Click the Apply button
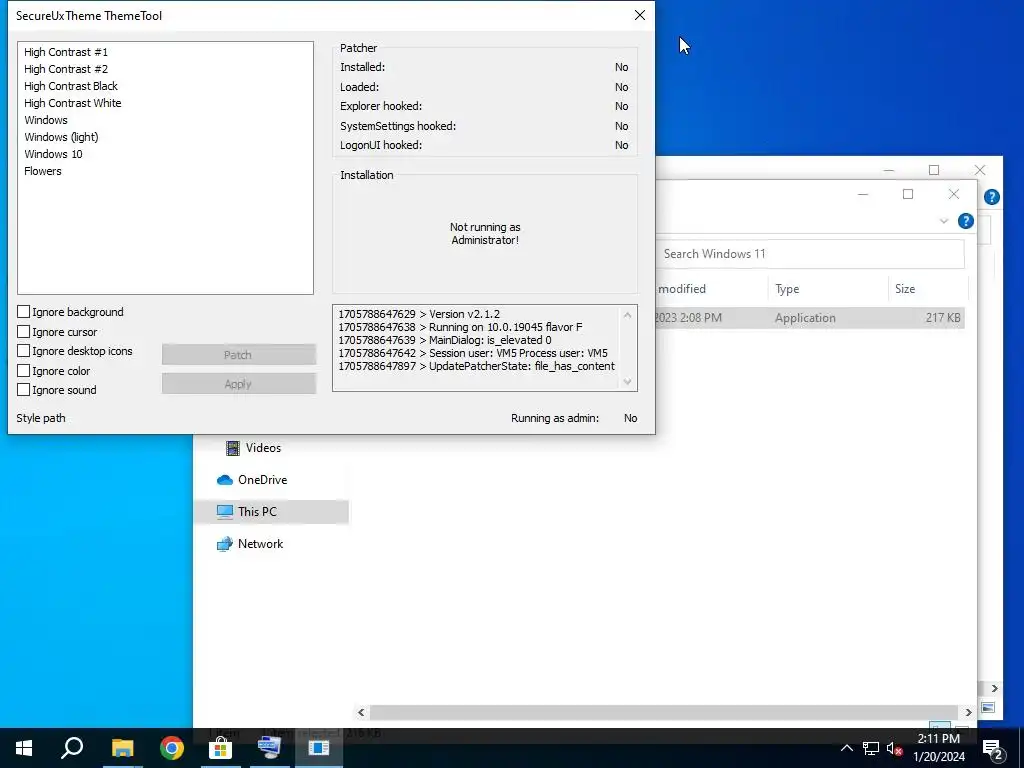 coord(238,384)
